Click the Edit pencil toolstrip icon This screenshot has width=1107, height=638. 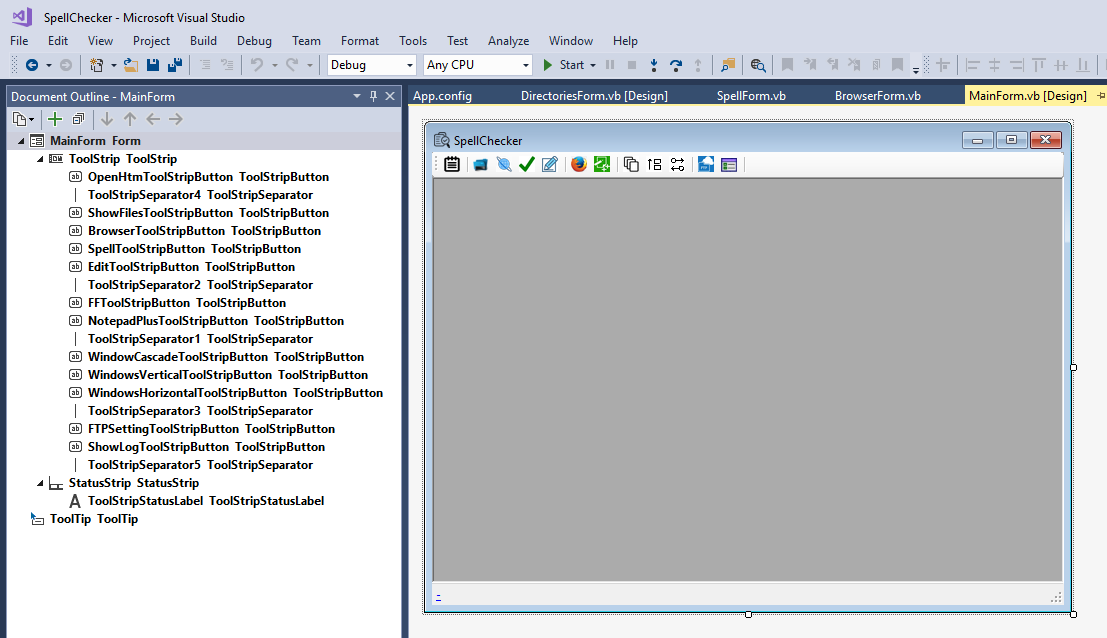tap(549, 164)
